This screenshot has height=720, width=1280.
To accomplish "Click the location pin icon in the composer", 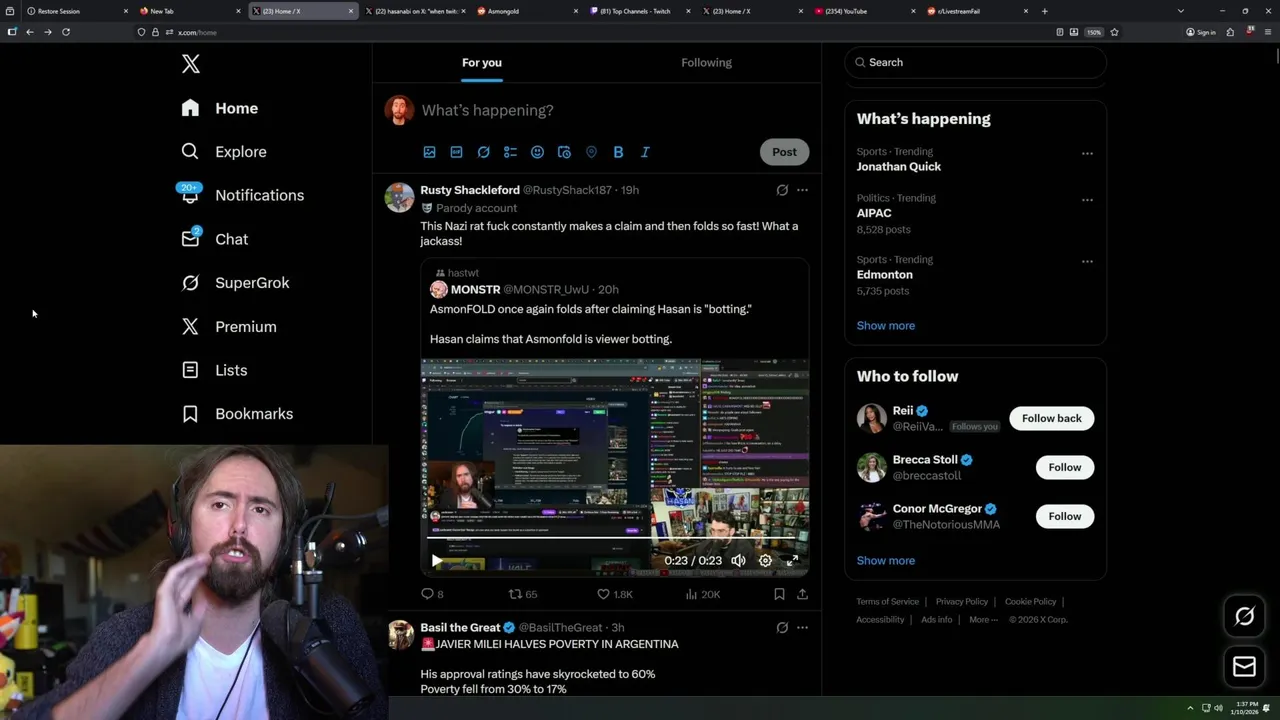I will point(591,152).
